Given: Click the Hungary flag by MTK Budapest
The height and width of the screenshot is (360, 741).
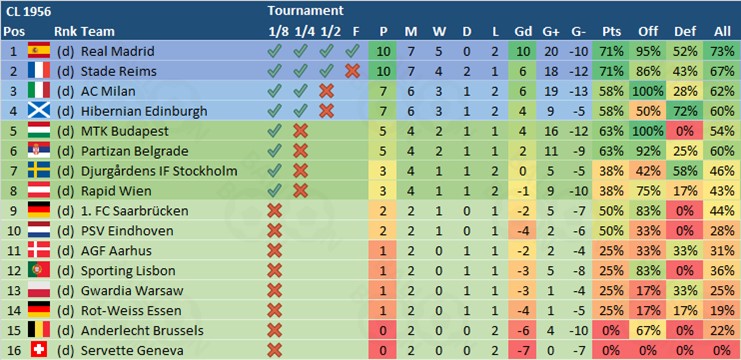Looking at the screenshot, I should (x=39, y=131).
